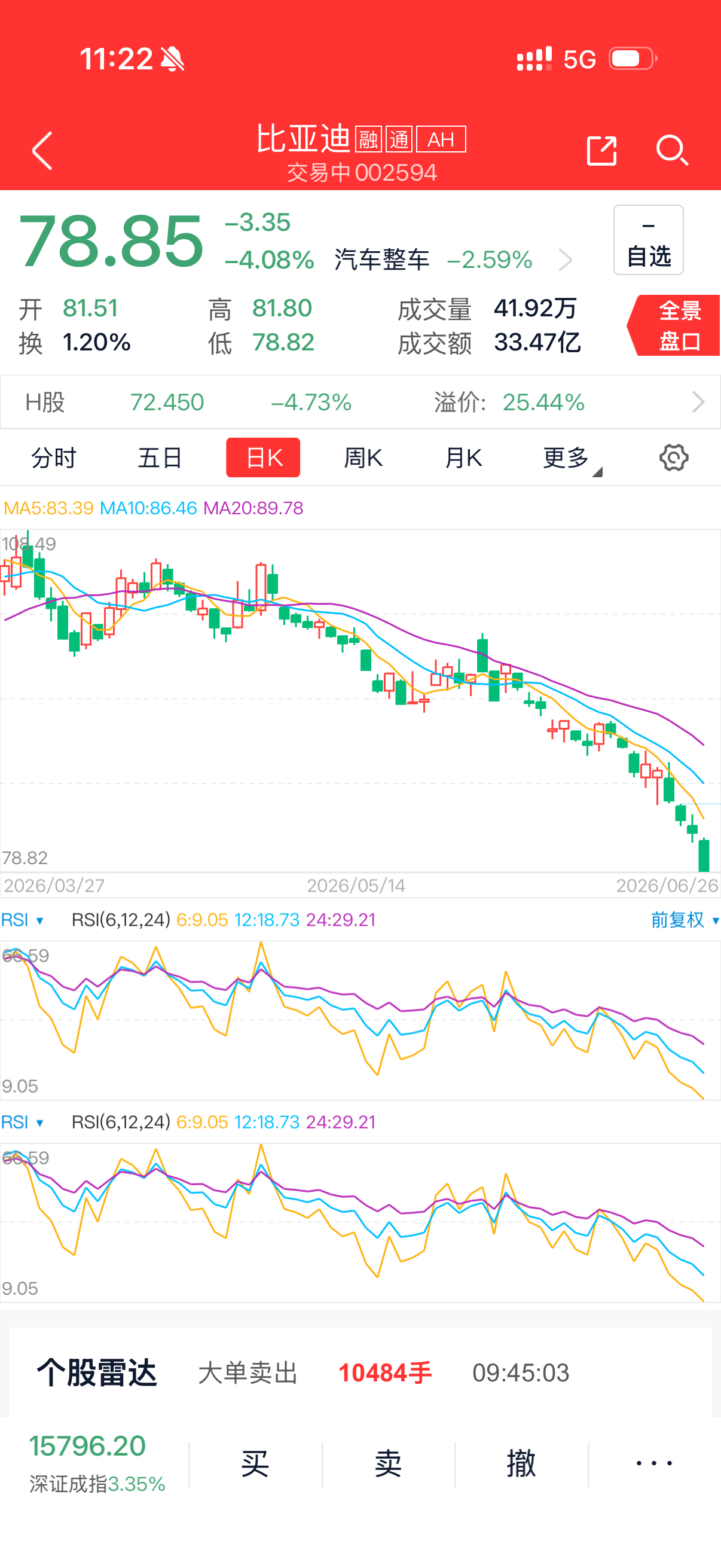This screenshot has height=1568, width=721.
Task: Switch to 月K monthly tab
Action: pyautogui.click(x=463, y=457)
